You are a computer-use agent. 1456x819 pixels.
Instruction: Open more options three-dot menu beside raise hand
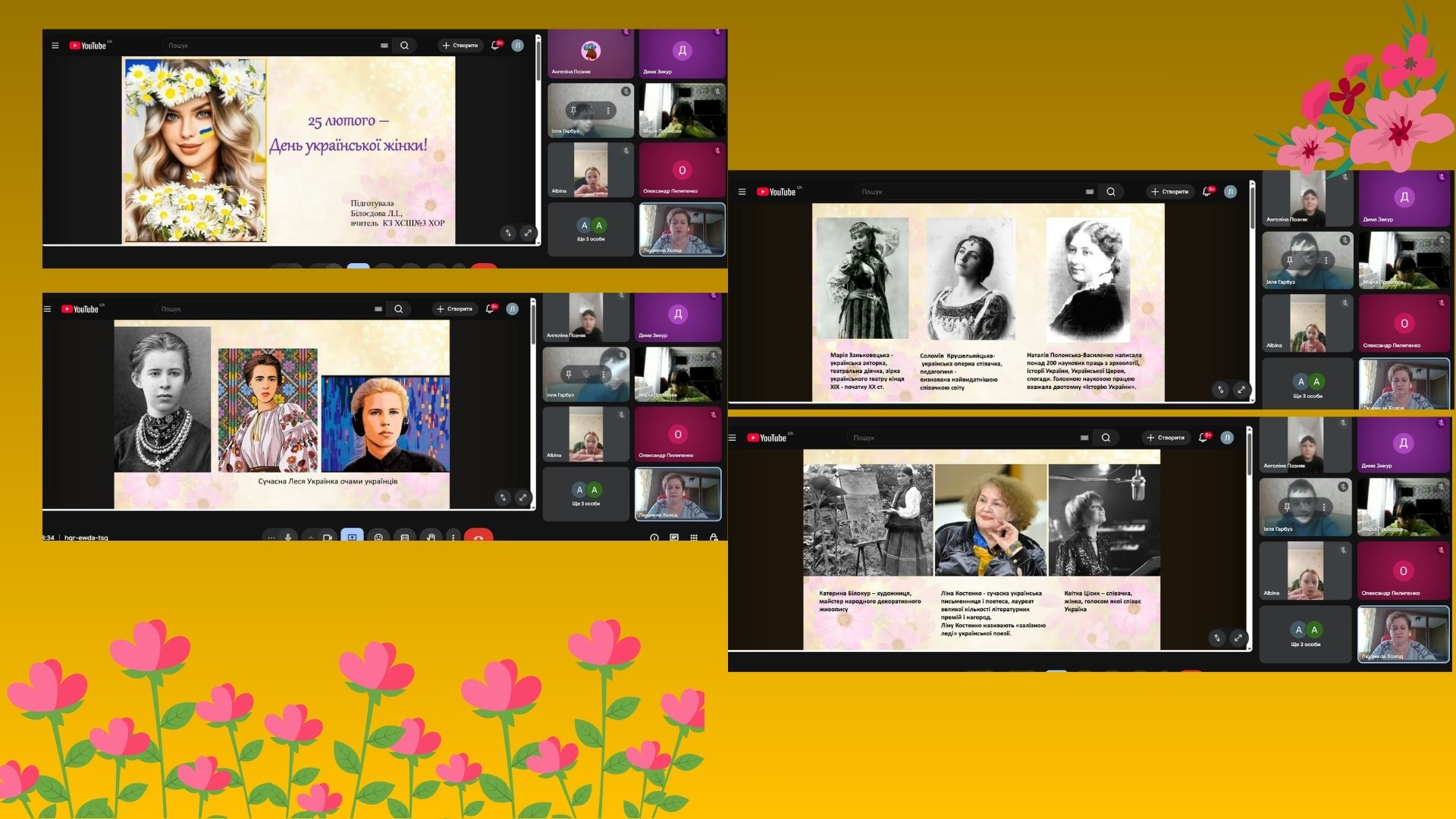(x=453, y=537)
